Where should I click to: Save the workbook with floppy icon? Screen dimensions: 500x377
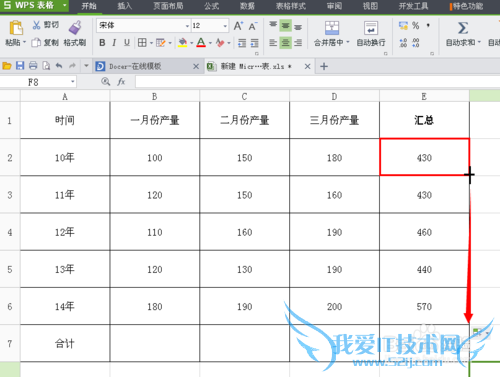click(20, 66)
